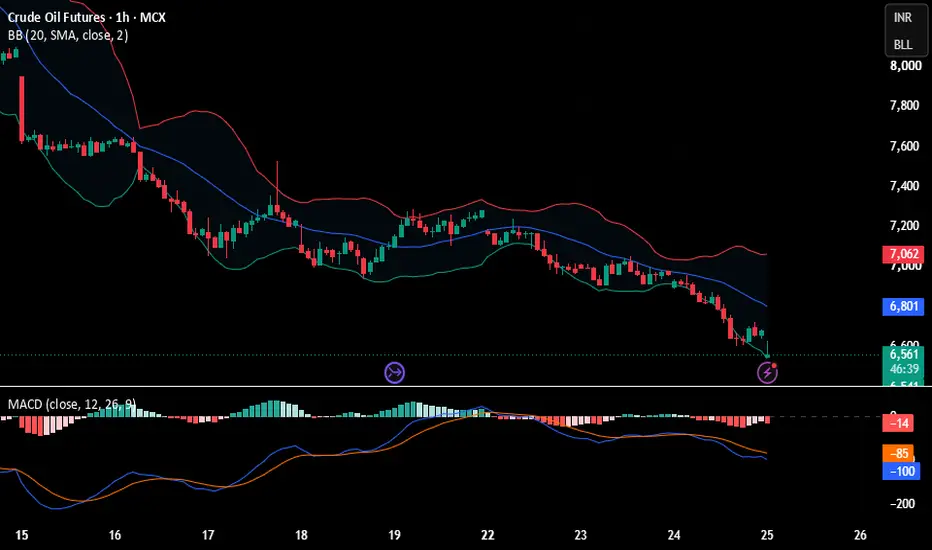
Task: Open the INR currency selector
Action: point(903,18)
